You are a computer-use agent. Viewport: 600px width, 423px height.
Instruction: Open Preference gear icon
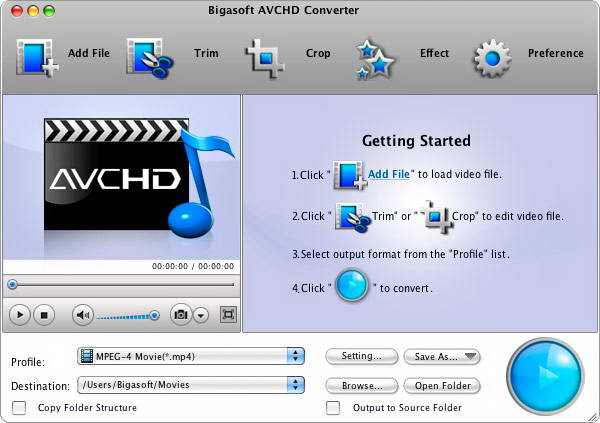pos(492,59)
